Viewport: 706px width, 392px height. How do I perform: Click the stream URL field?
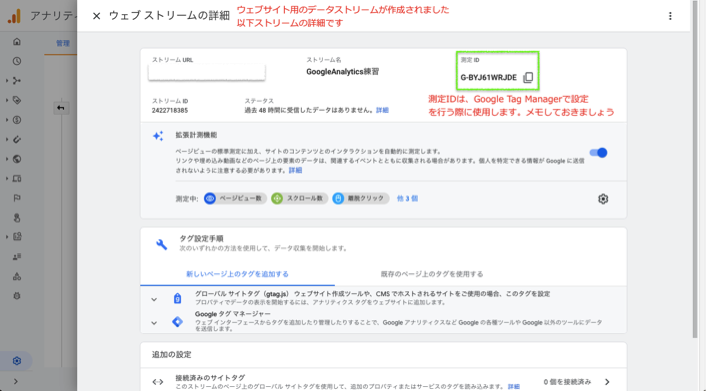coord(207,72)
